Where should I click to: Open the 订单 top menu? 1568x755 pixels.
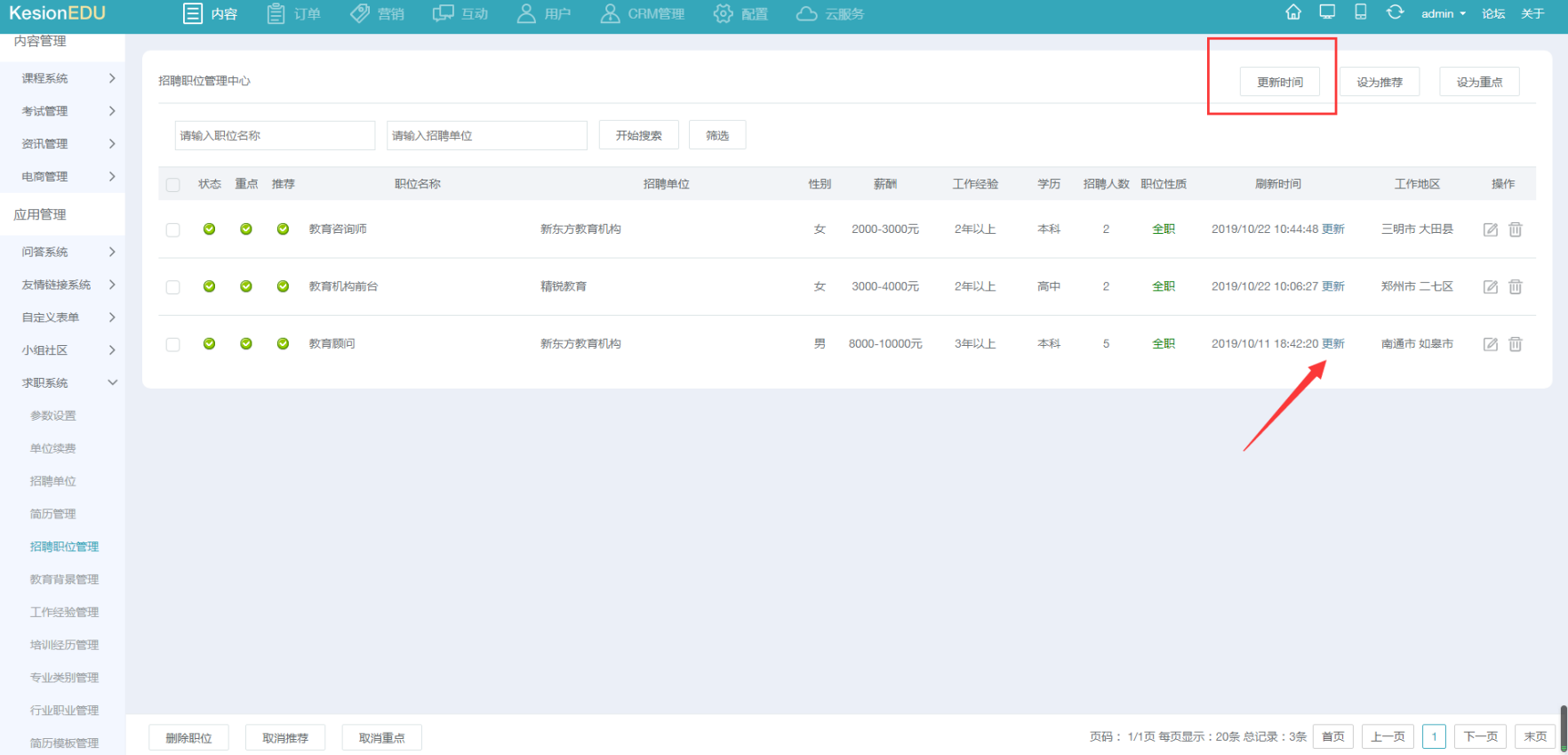click(294, 13)
